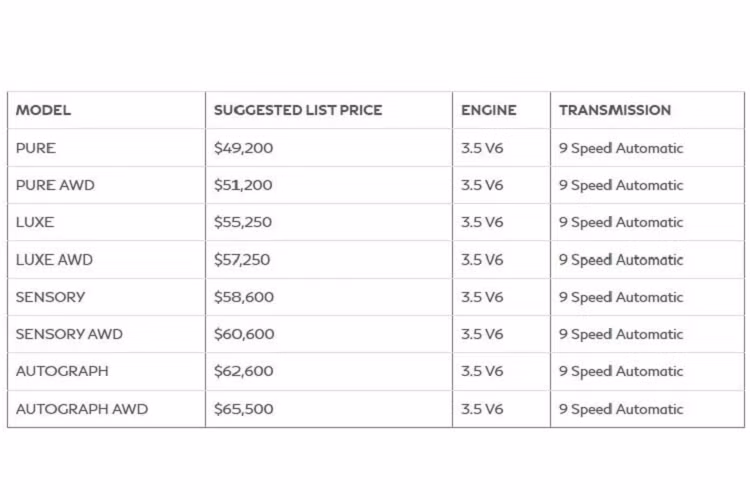Select the PURE model cell
The height and width of the screenshot is (500, 750).
click(36, 148)
